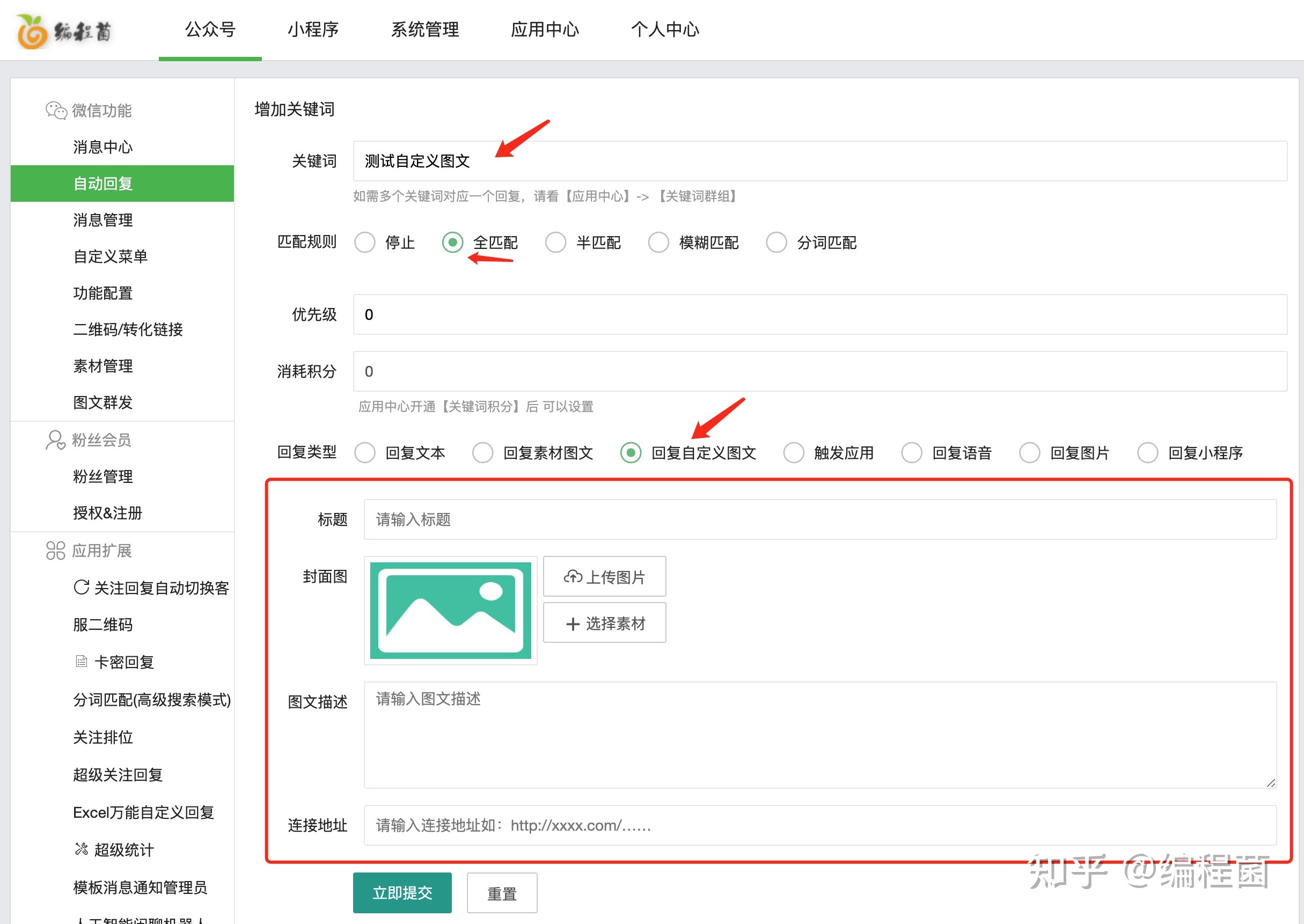Select the 回复文本 reply type
The image size is (1304, 924).
point(365,453)
